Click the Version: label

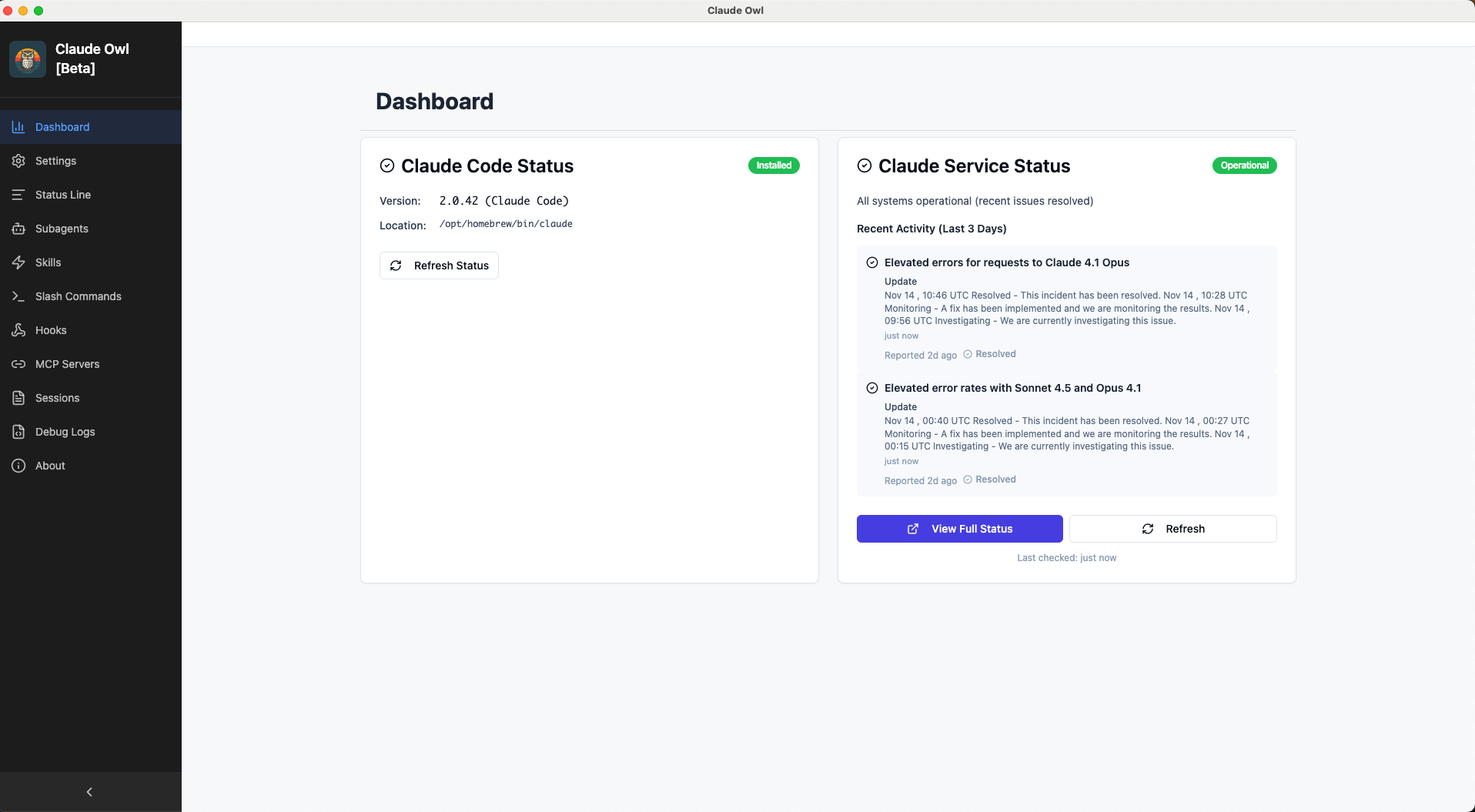pyautogui.click(x=400, y=201)
